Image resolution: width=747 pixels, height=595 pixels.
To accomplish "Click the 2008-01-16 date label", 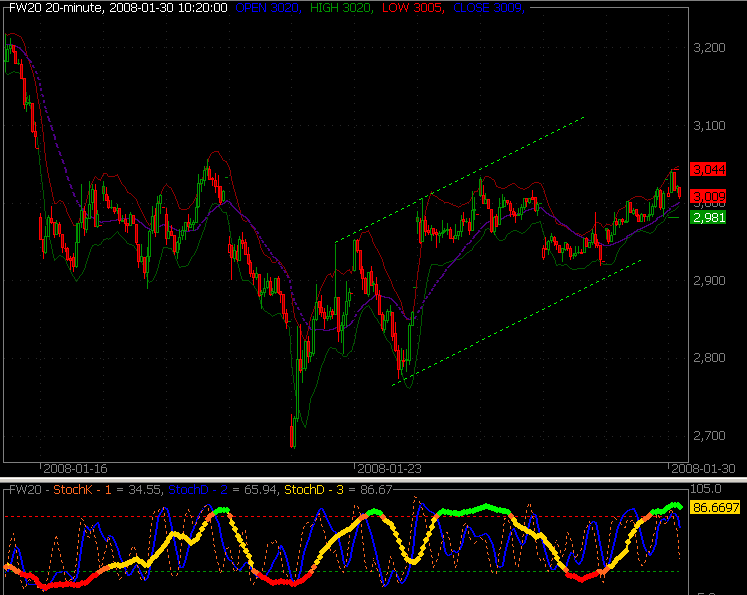I will (75, 469).
